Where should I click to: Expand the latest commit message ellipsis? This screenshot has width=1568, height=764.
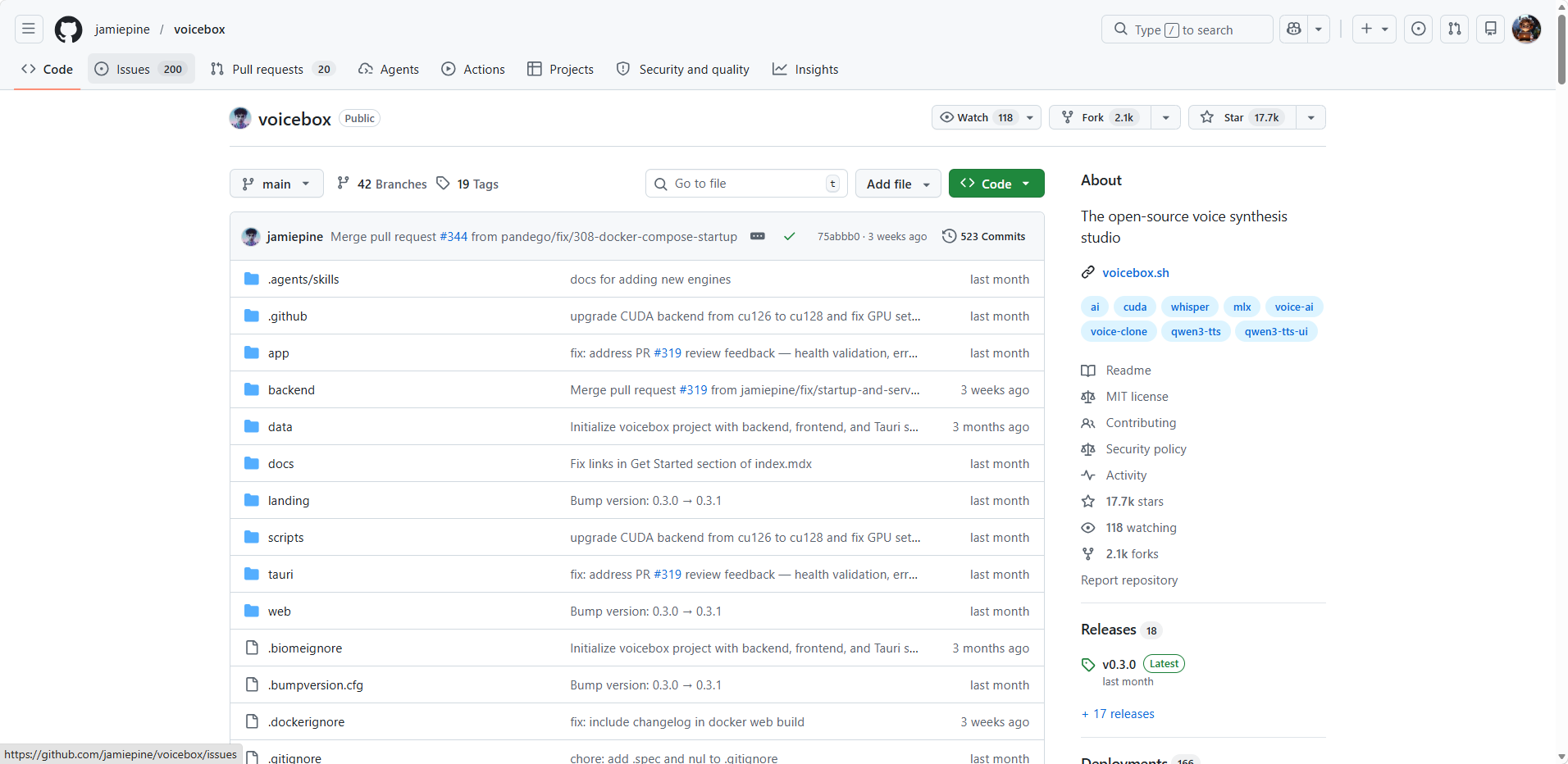click(757, 236)
